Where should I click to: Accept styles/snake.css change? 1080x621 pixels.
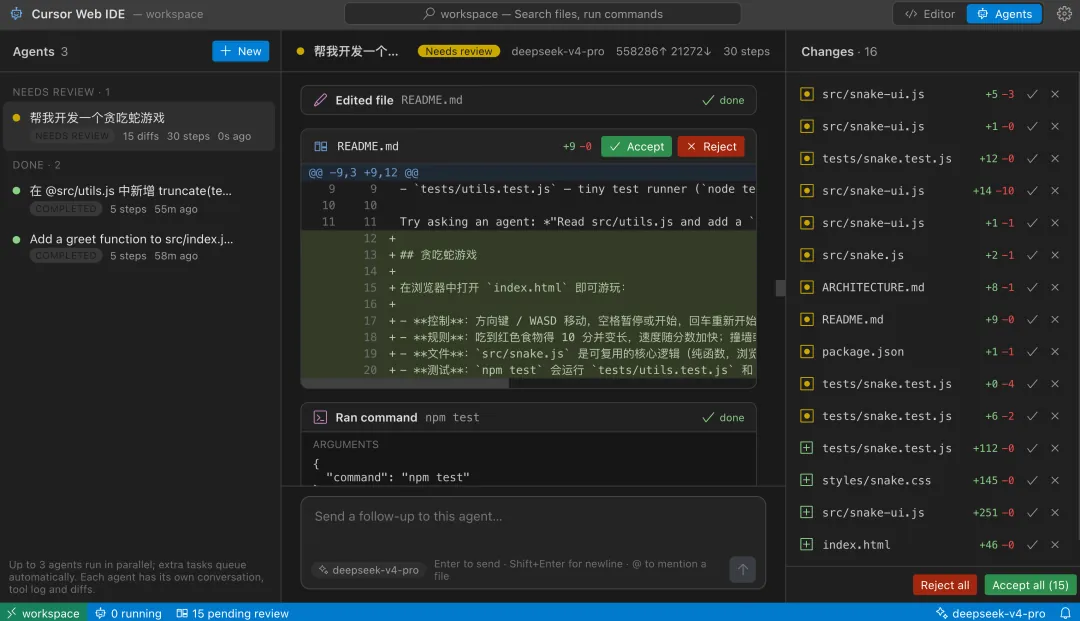click(x=1032, y=481)
